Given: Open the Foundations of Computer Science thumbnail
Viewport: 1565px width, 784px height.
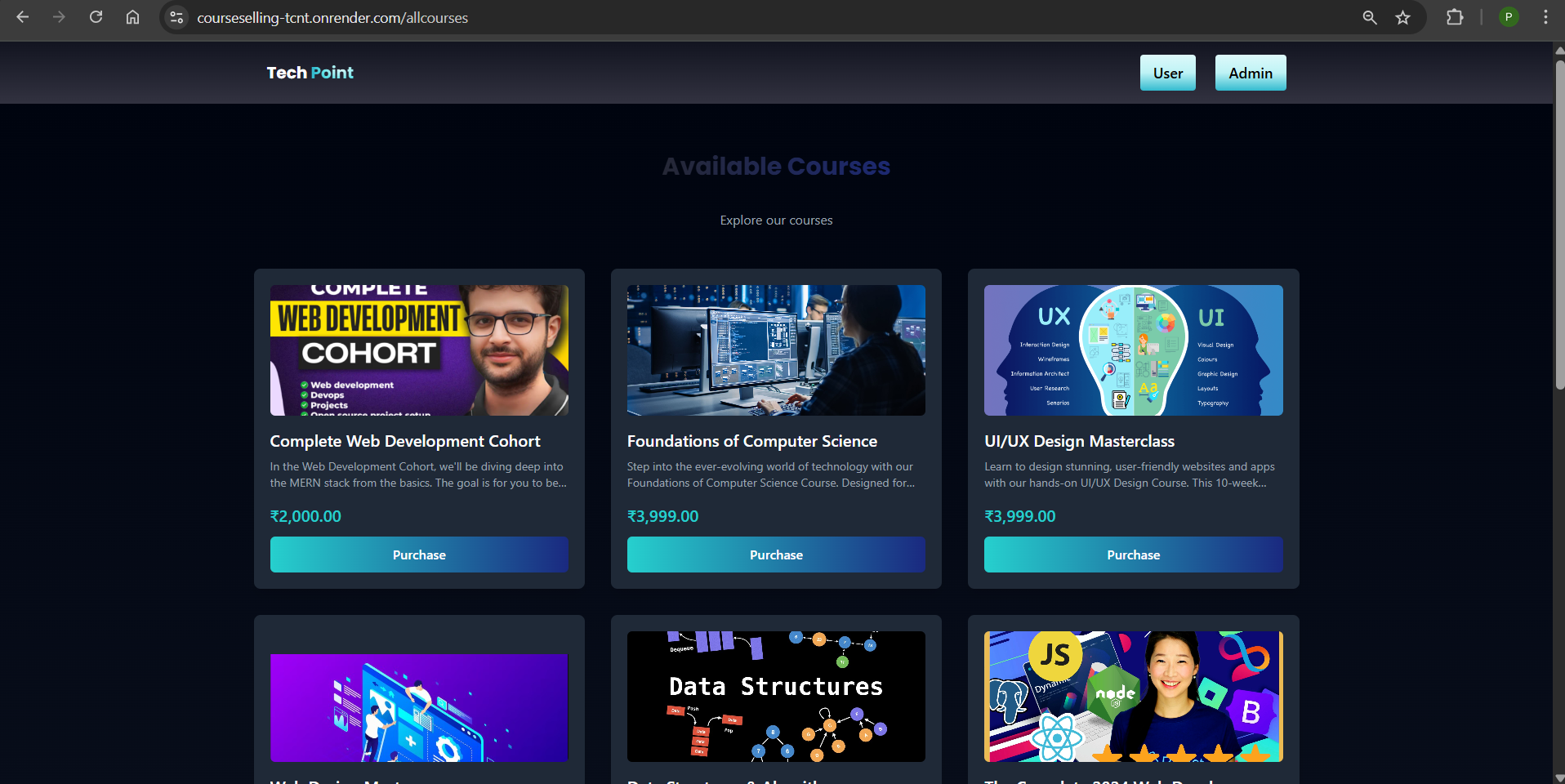Looking at the screenshot, I should click(776, 350).
